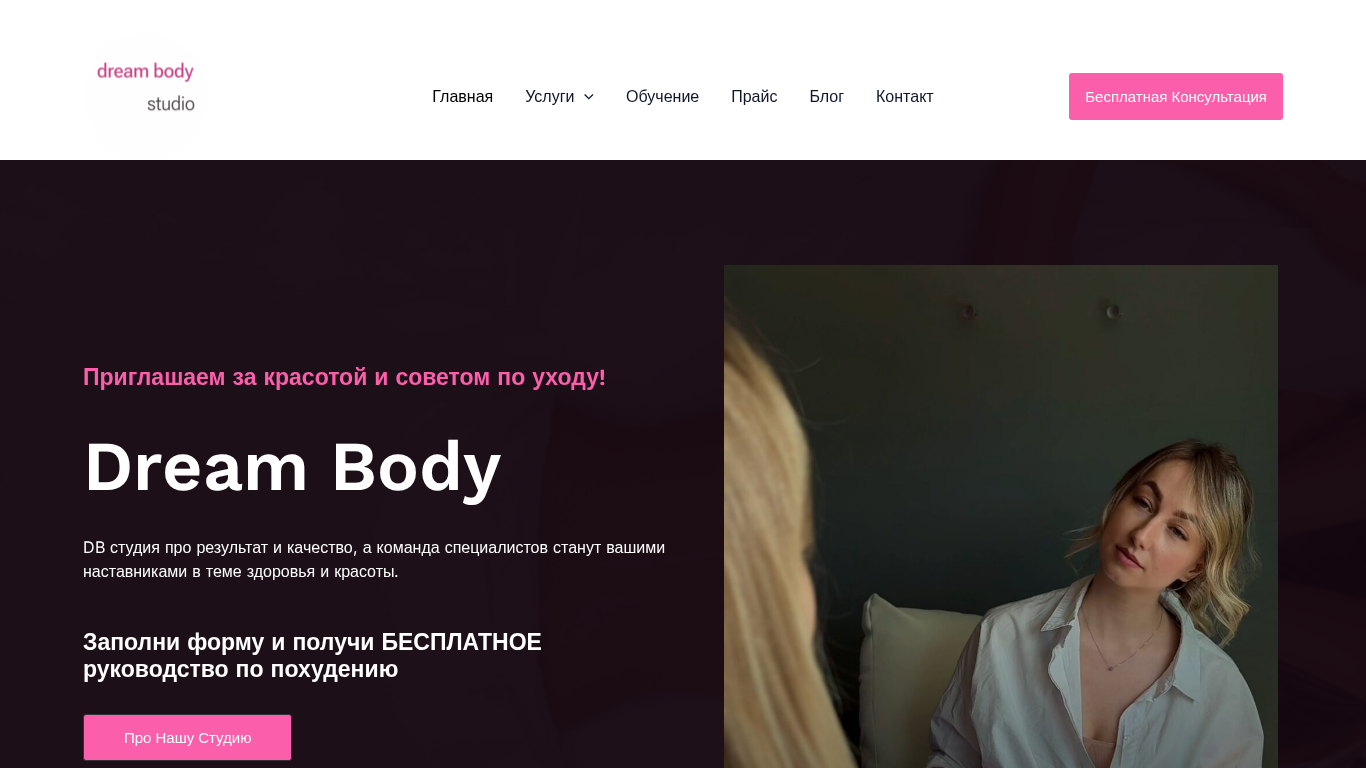The image size is (1366, 768).
Task: Click the Бесплатная Консультация button
Action: [1176, 97]
